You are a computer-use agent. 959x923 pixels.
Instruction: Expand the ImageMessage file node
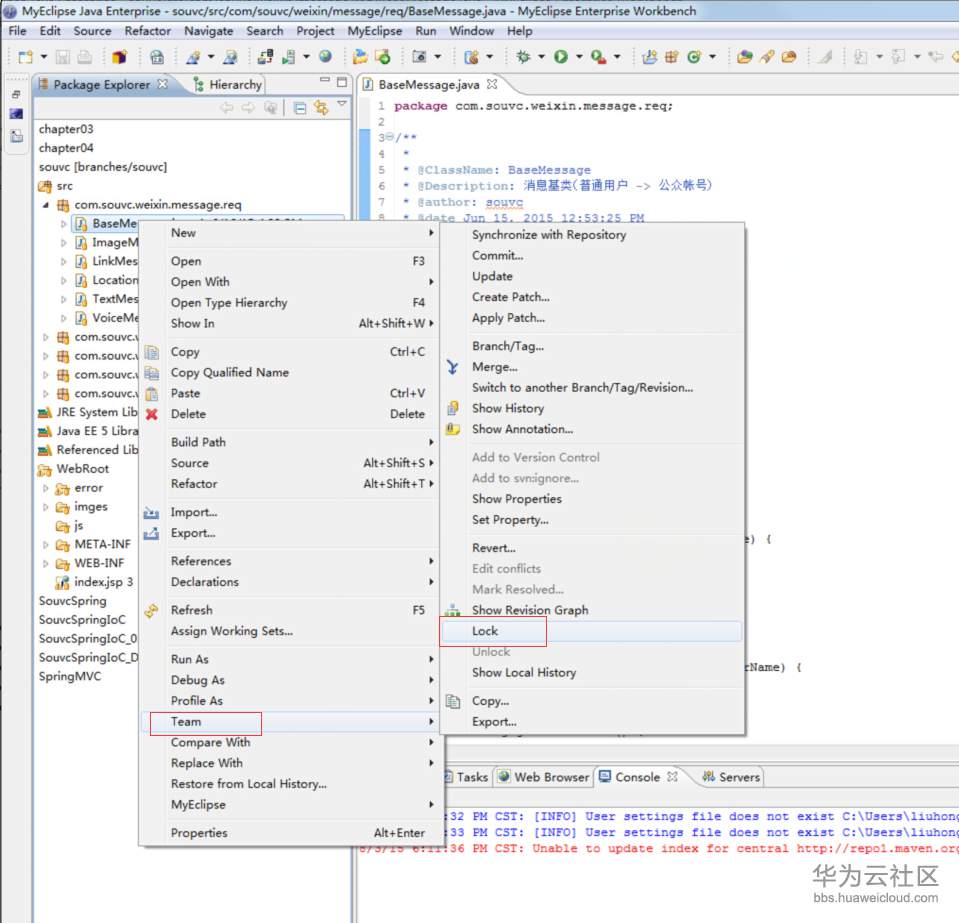63,243
